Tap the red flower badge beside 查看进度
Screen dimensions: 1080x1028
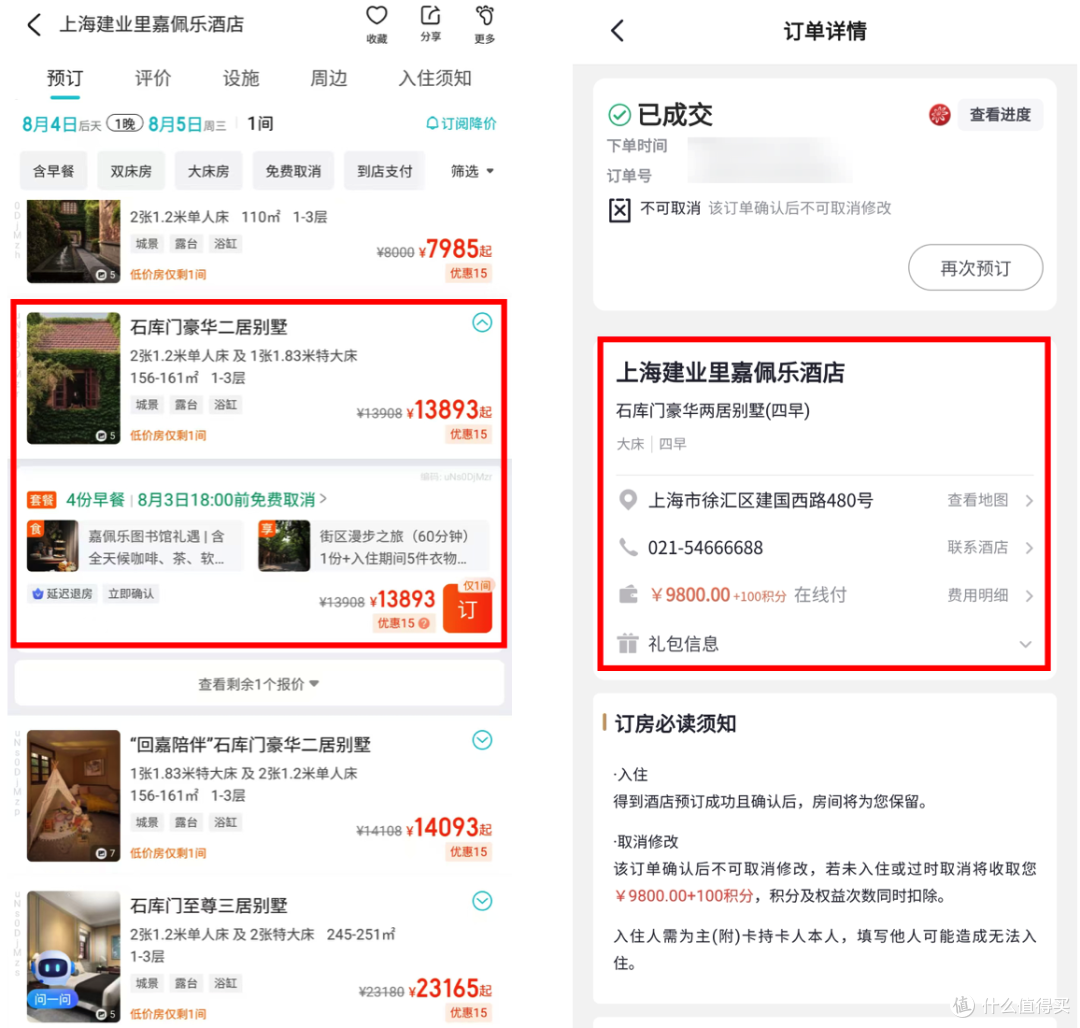tap(939, 114)
